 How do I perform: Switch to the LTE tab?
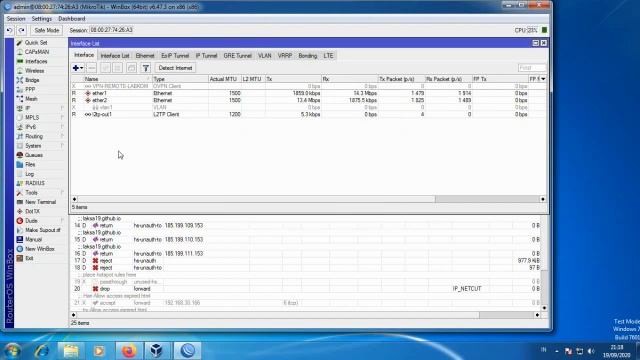point(328,56)
